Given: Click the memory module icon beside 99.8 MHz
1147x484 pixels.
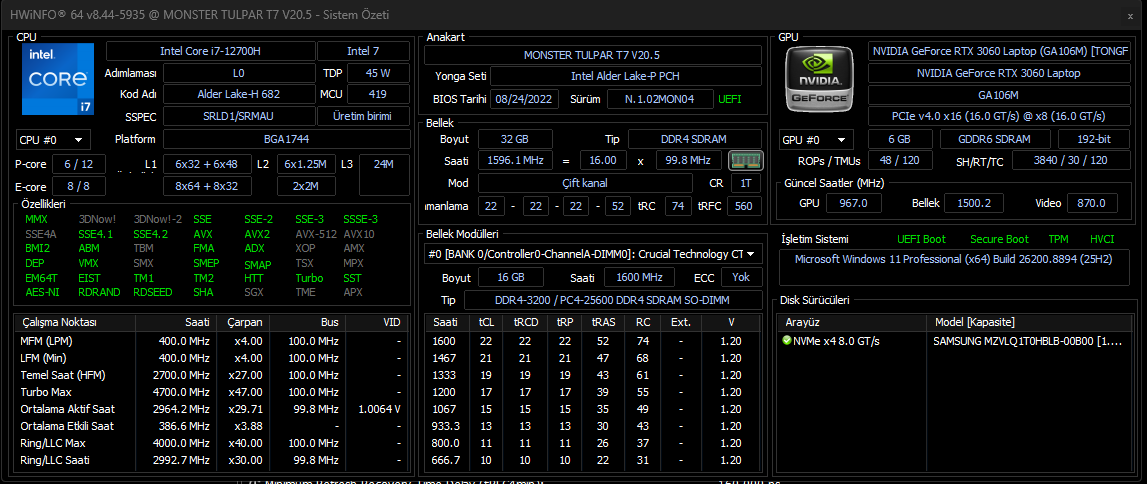Looking at the screenshot, I should pyautogui.click(x=746, y=160).
